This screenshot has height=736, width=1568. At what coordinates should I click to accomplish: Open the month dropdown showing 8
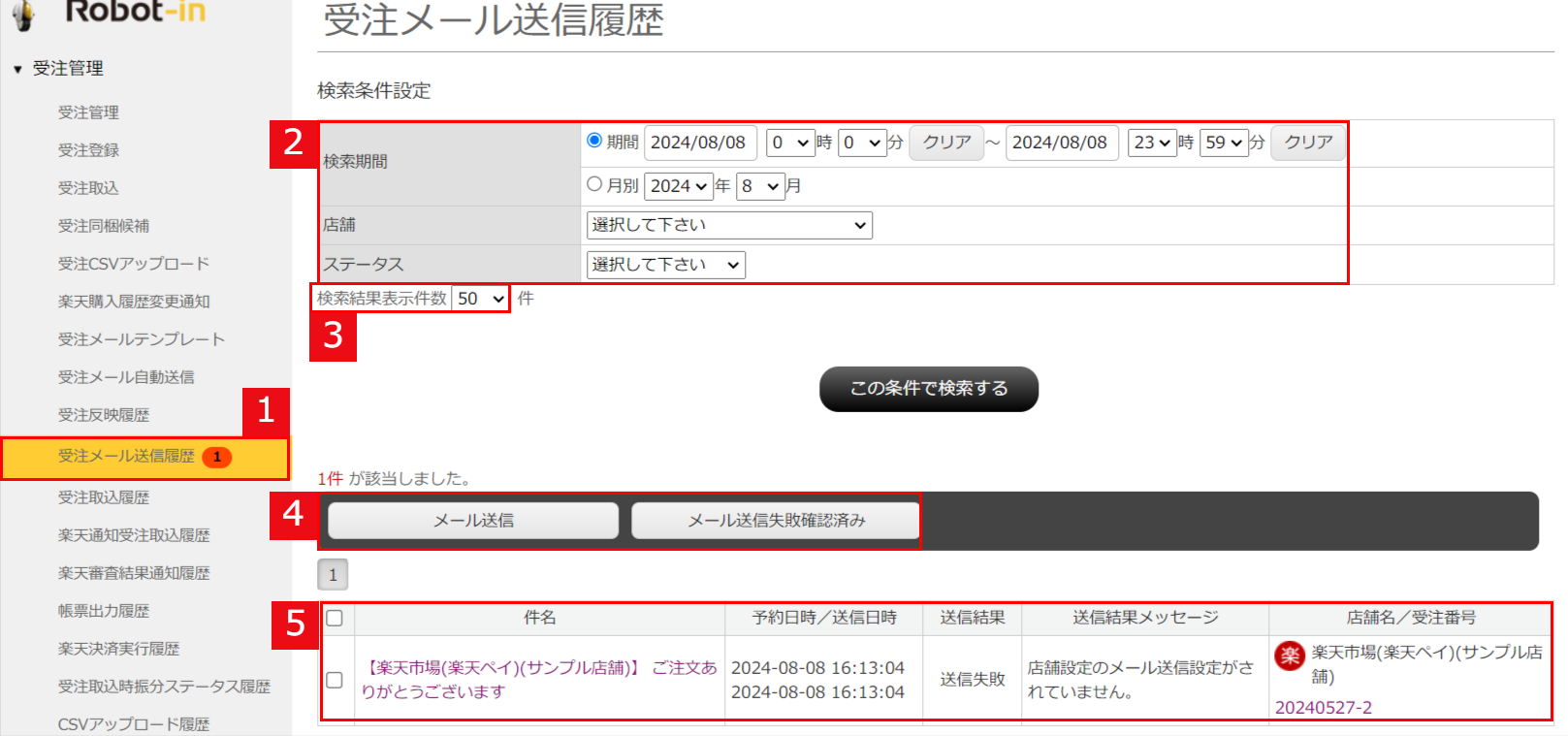point(760,186)
